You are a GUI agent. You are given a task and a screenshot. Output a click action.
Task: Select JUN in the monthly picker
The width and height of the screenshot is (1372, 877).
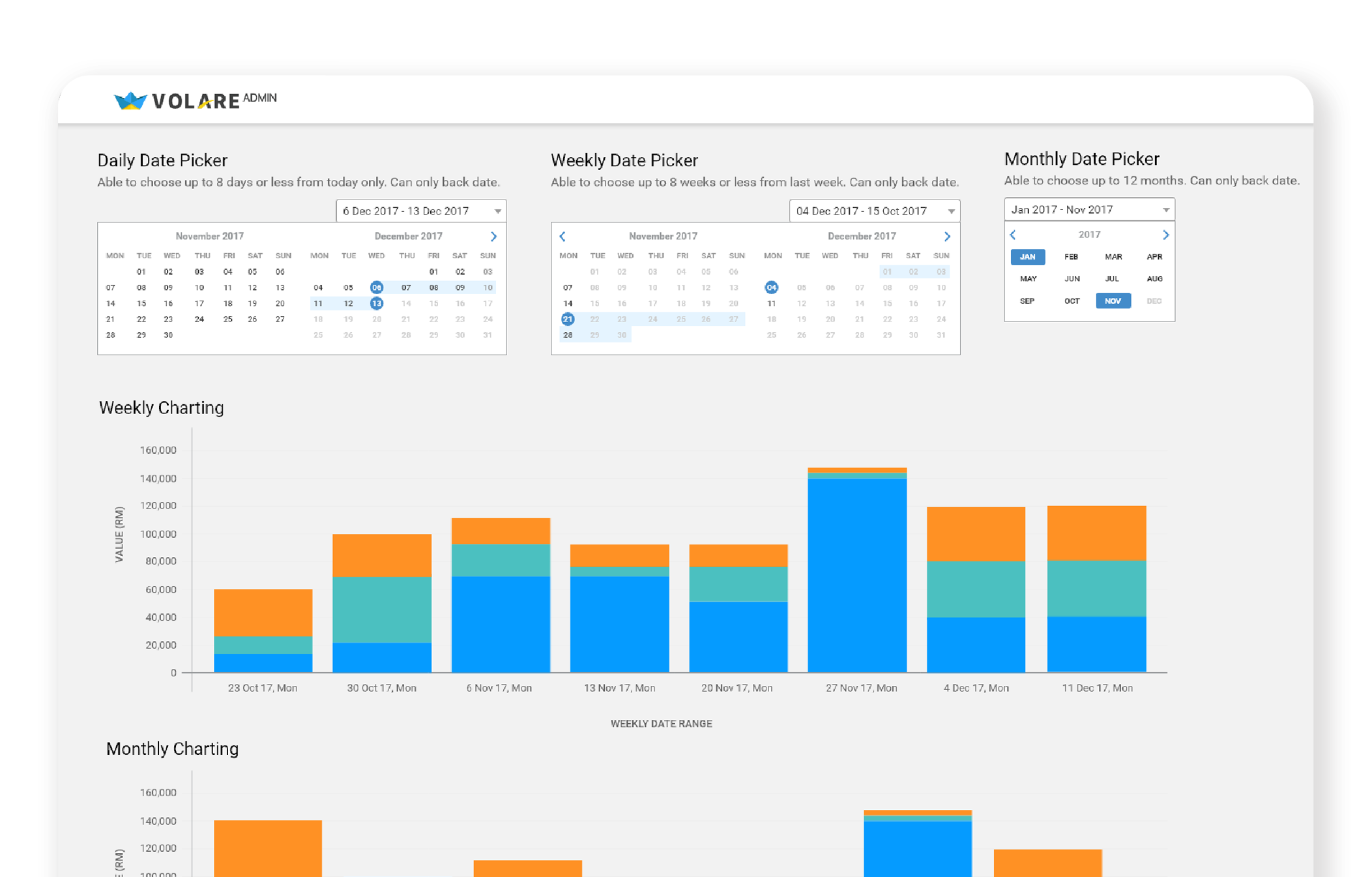click(x=1072, y=278)
